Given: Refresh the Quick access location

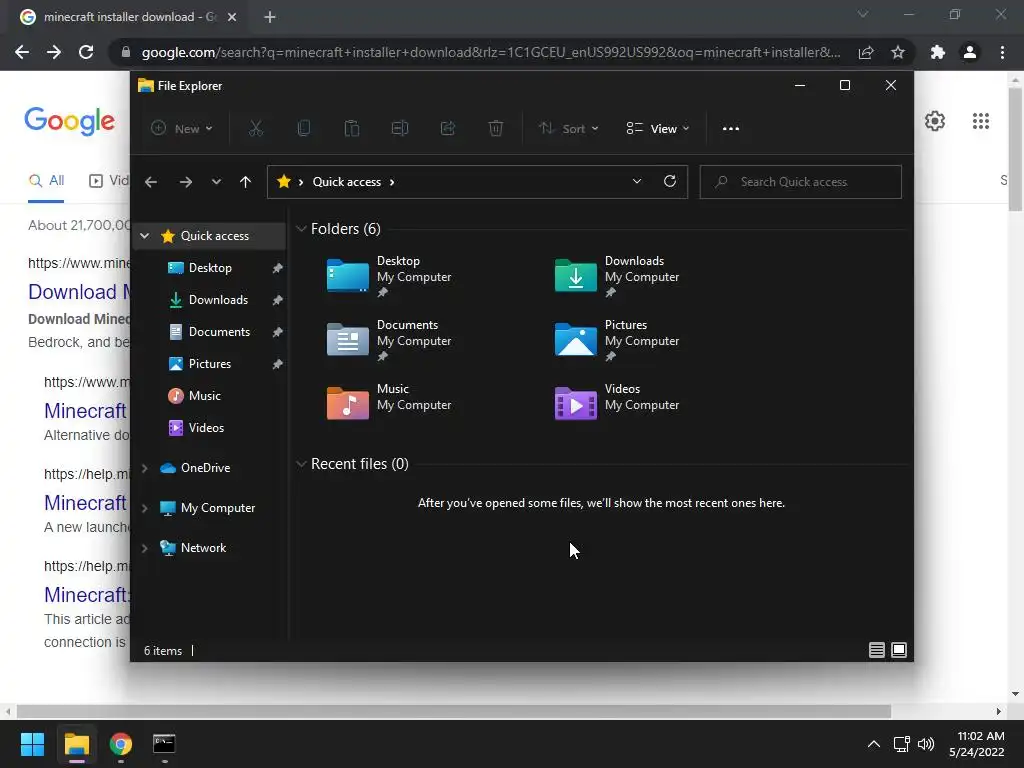Looking at the screenshot, I should [x=669, y=182].
